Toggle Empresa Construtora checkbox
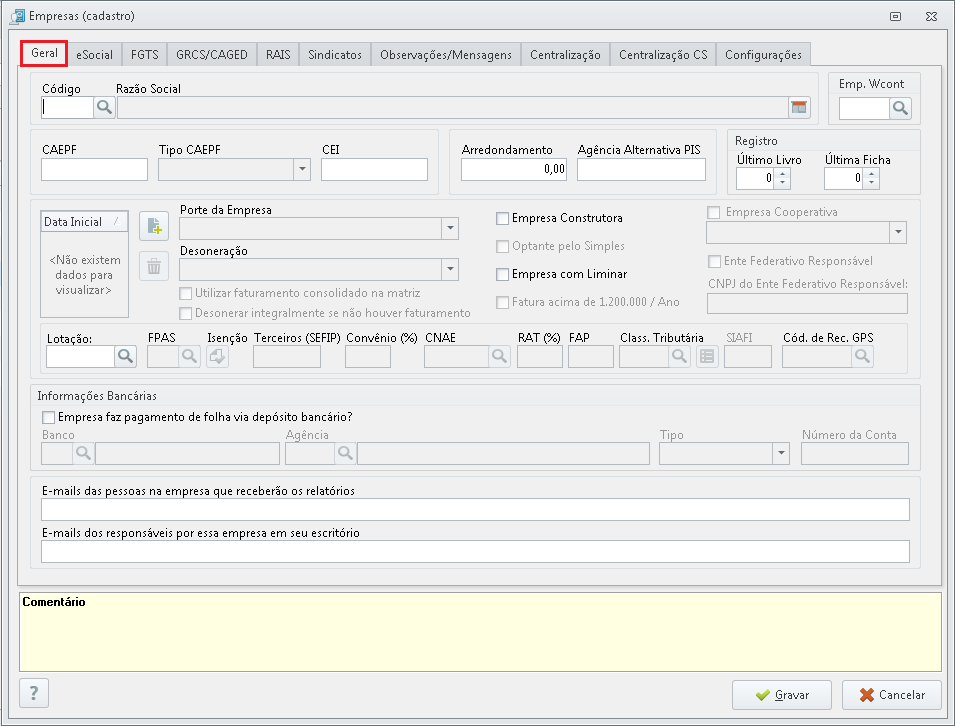955x726 pixels. click(502, 218)
